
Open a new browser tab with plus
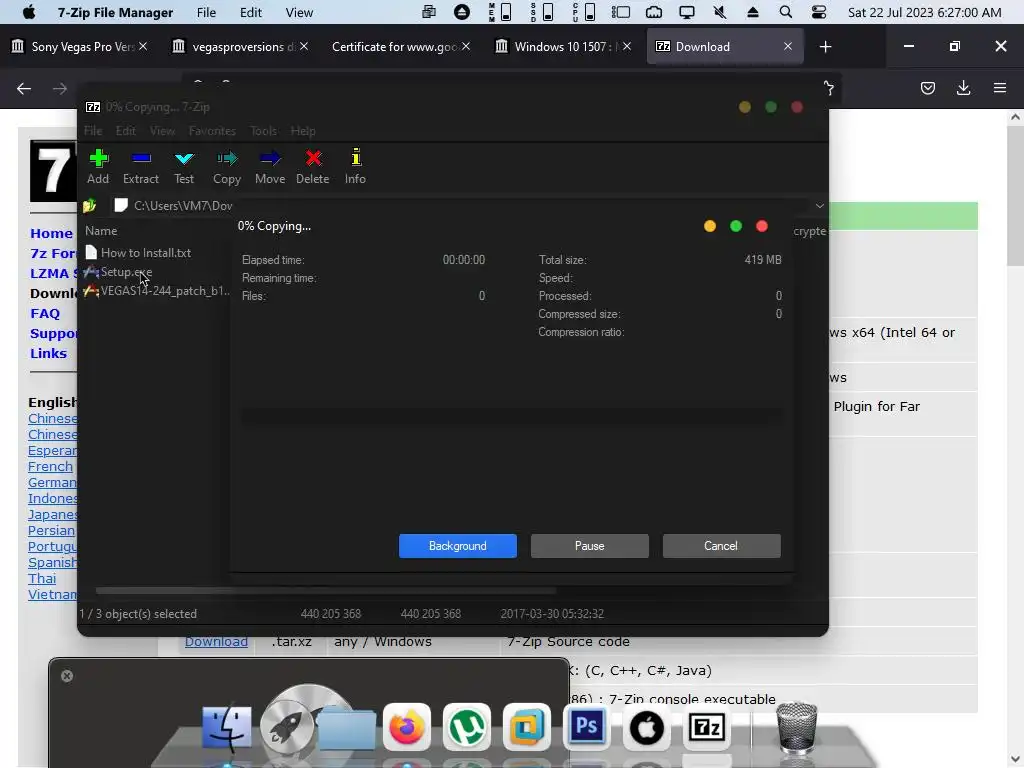click(x=825, y=46)
